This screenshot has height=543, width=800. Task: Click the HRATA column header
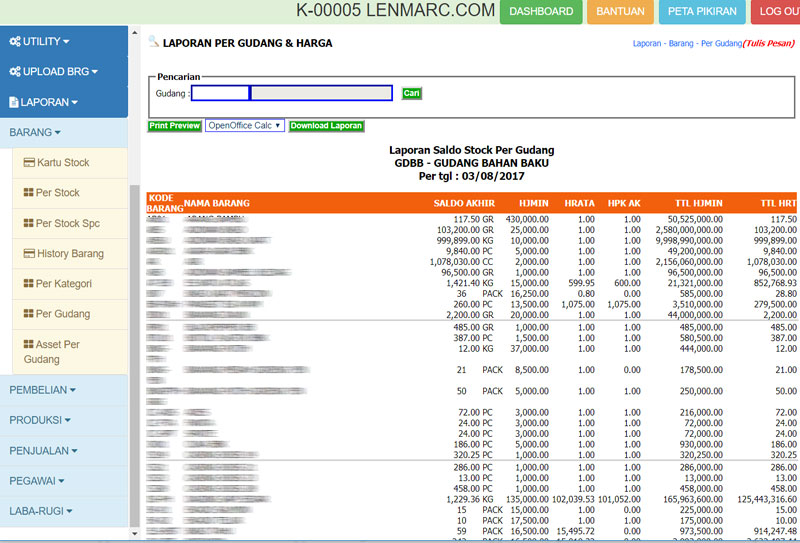[579, 203]
